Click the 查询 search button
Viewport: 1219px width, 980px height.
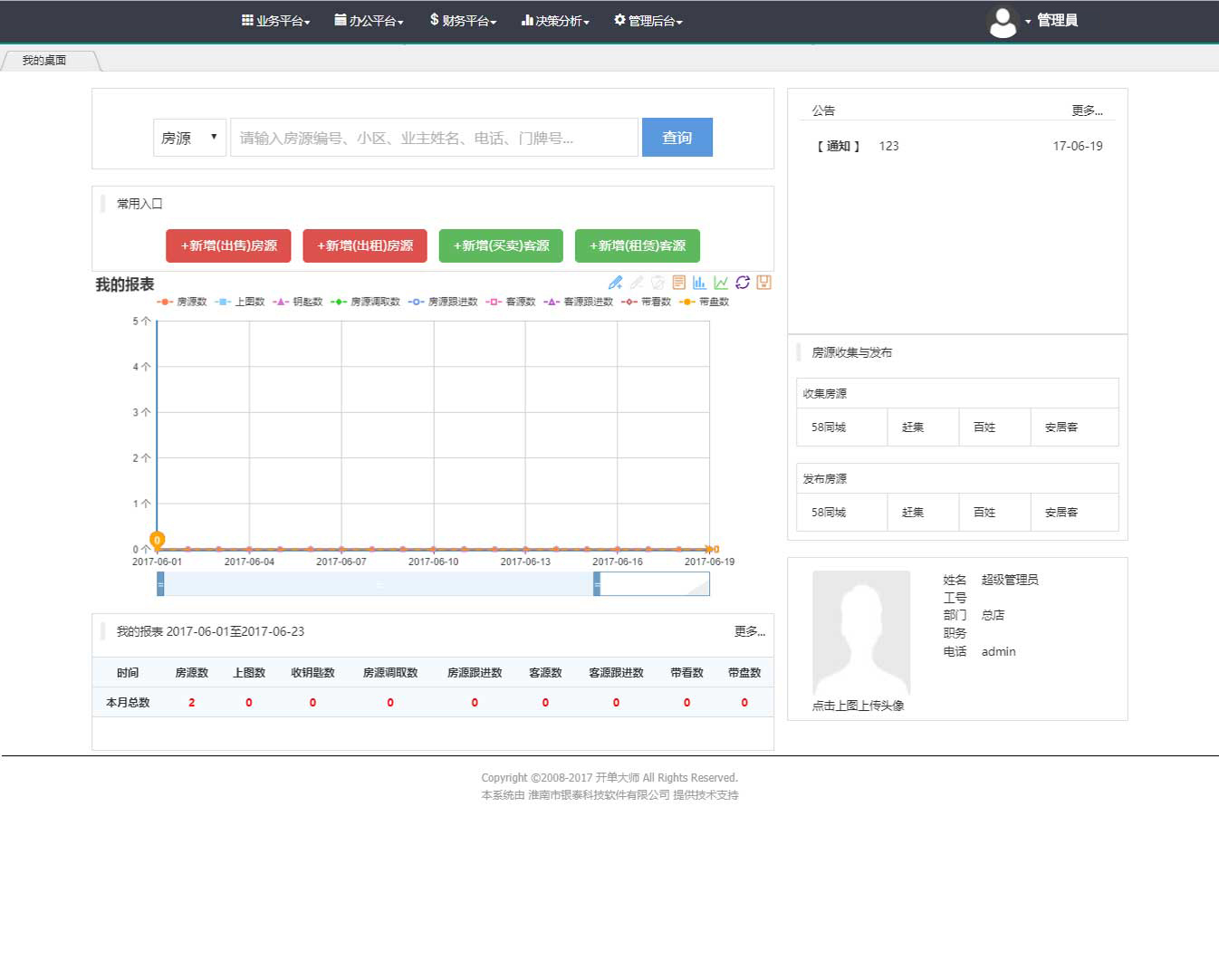677,138
